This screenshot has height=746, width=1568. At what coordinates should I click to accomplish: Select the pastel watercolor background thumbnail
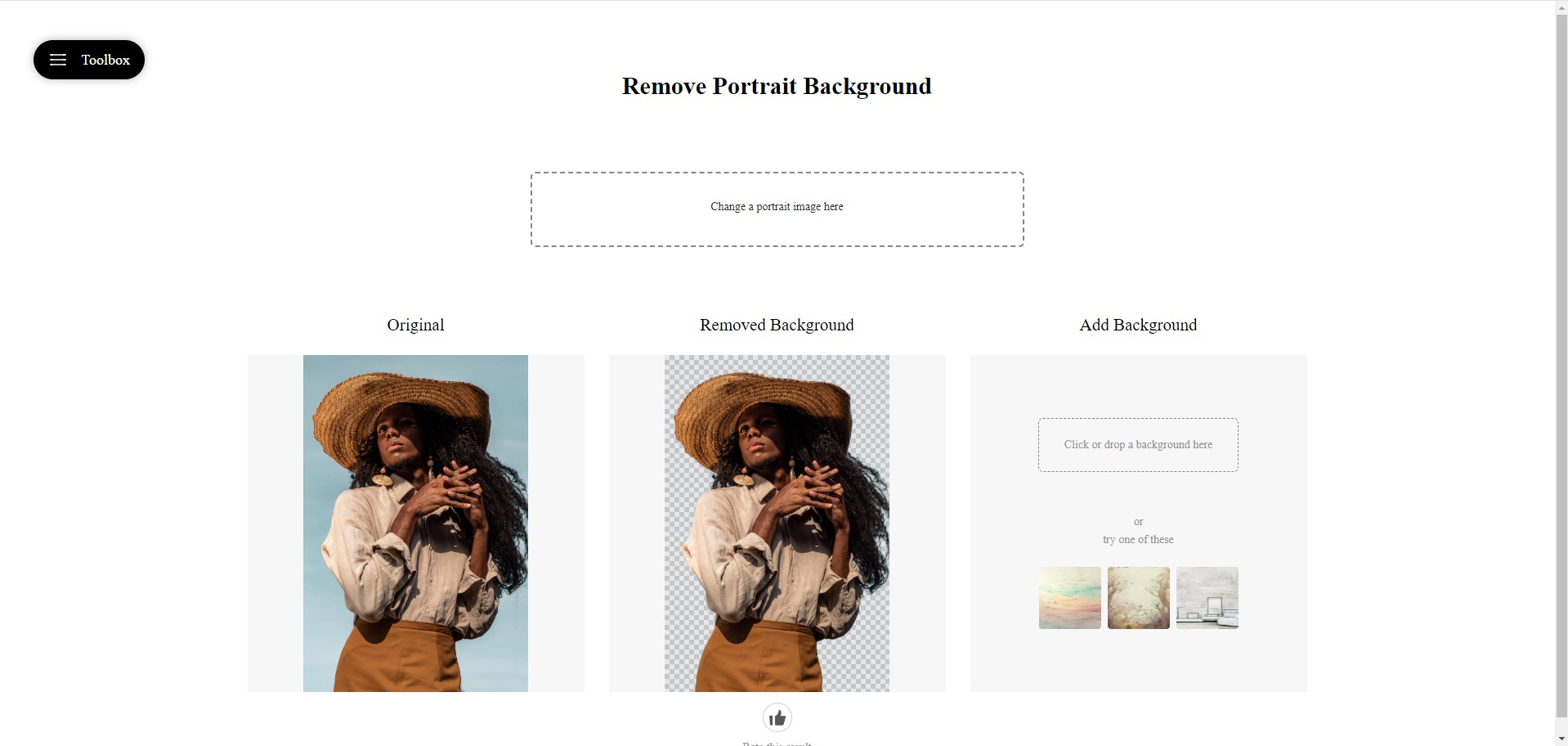1069,598
